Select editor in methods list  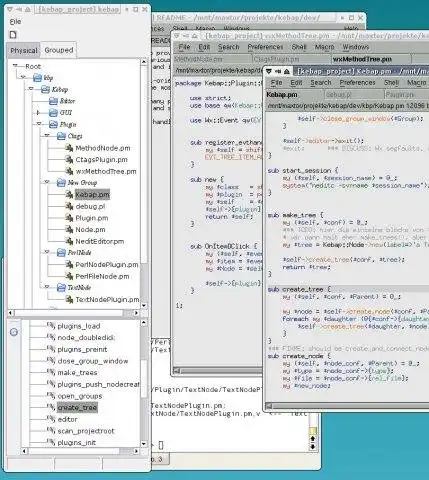coord(67,419)
